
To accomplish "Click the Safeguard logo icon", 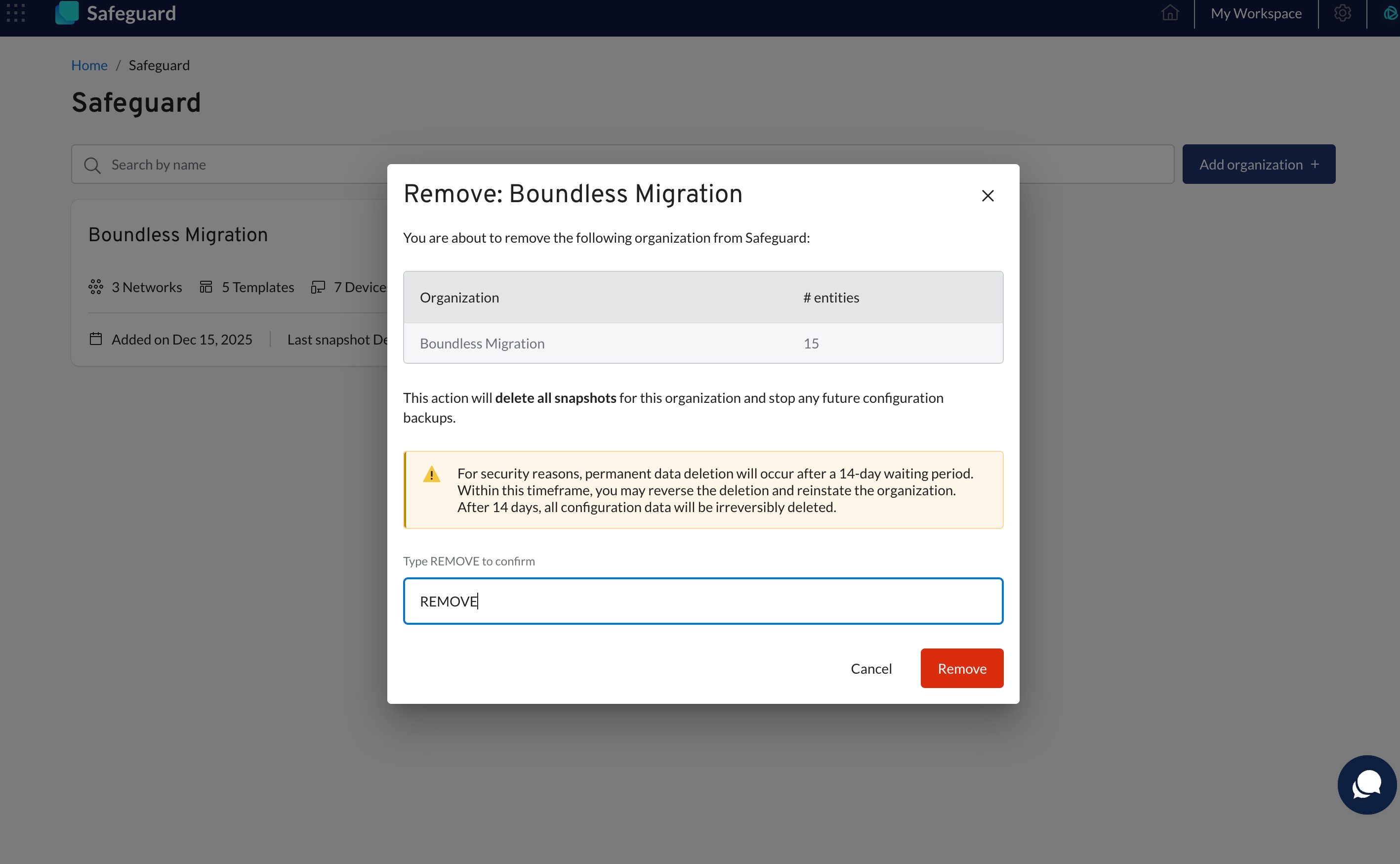I will coord(67,12).
